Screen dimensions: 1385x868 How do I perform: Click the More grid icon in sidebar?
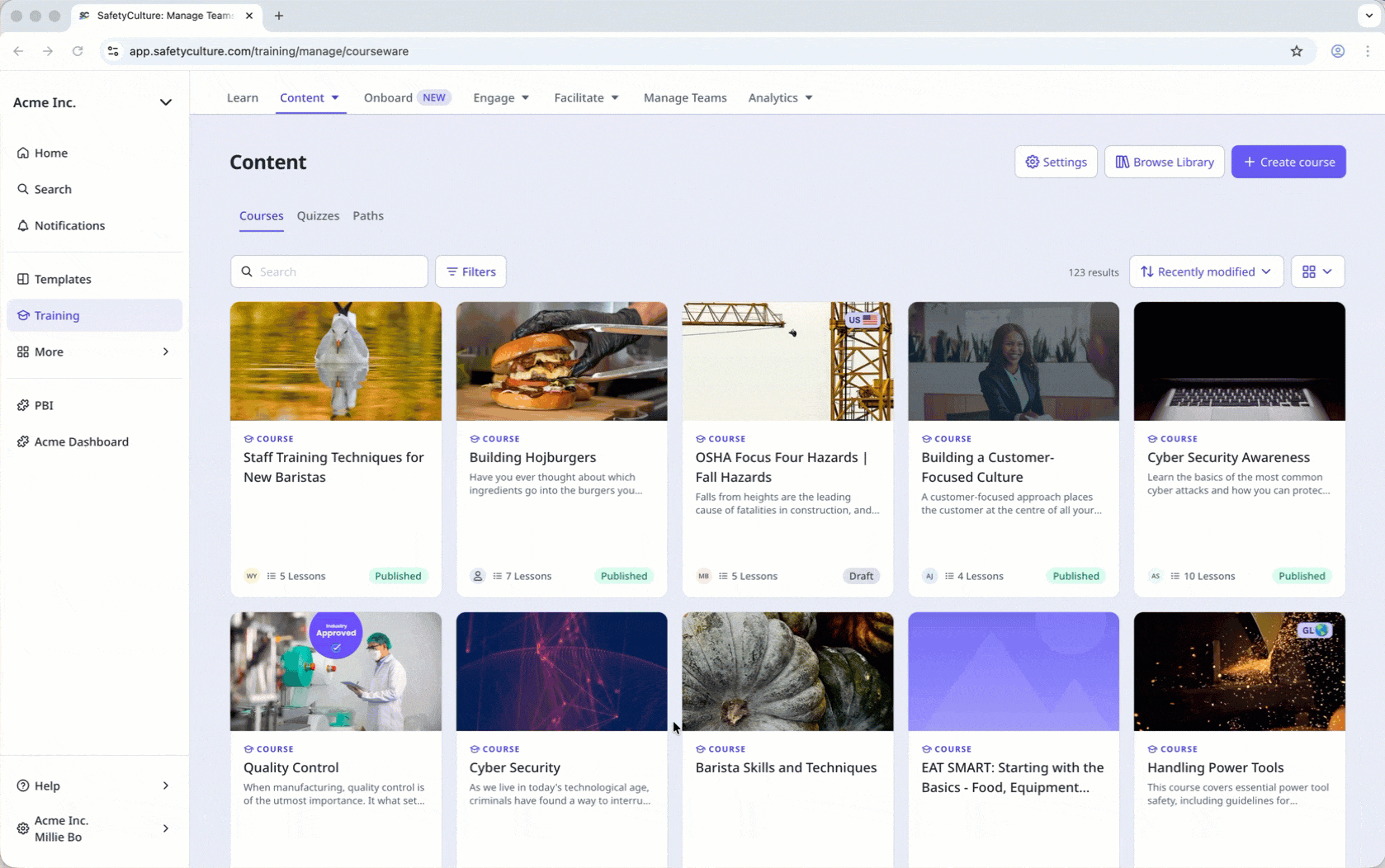(23, 351)
